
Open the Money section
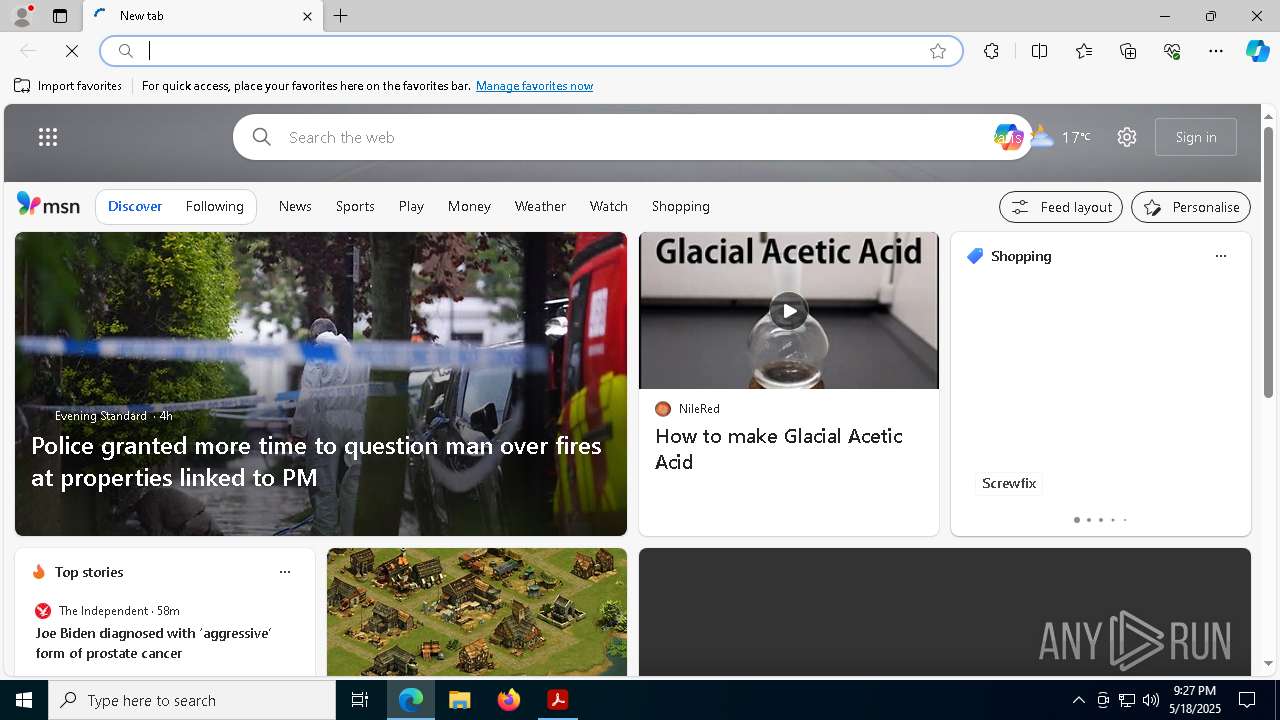click(x=469, y=206)
